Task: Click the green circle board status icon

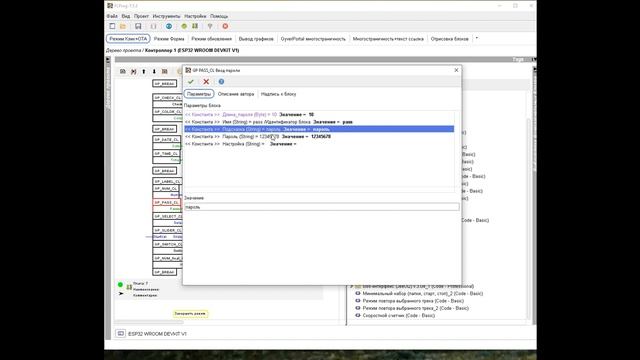Action: (120, 284)
